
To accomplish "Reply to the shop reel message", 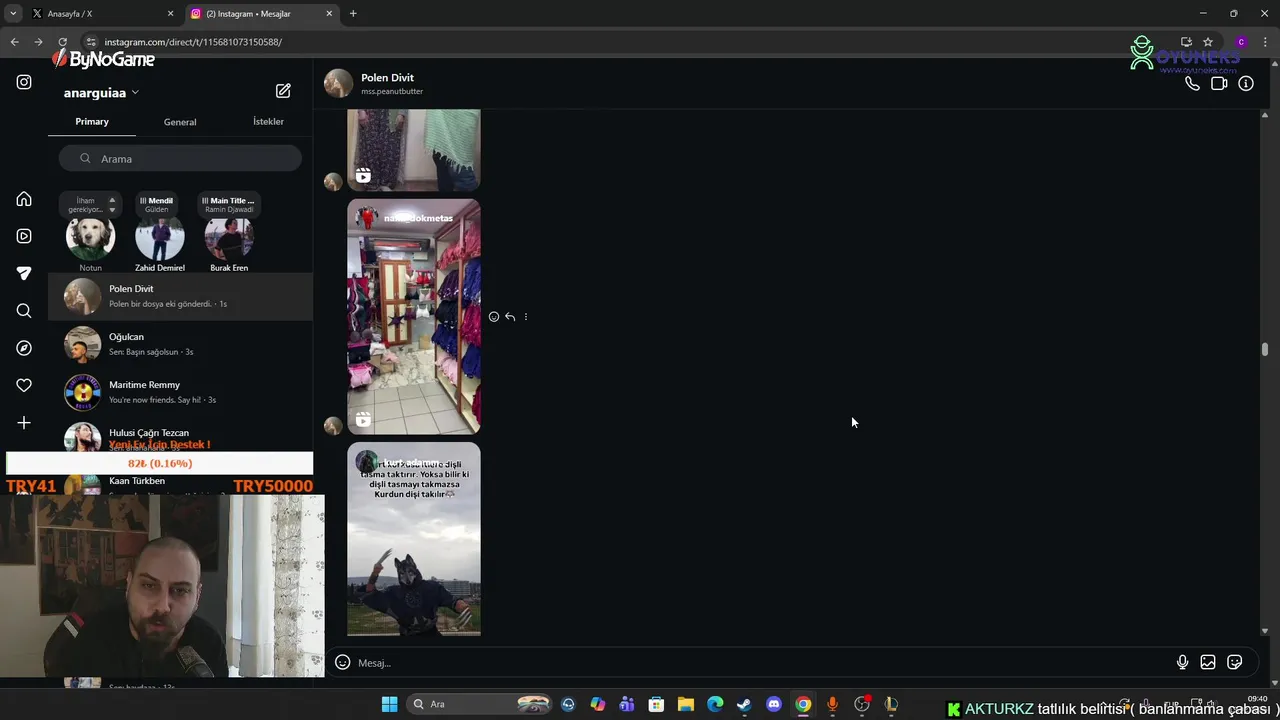I will point(510,317).
